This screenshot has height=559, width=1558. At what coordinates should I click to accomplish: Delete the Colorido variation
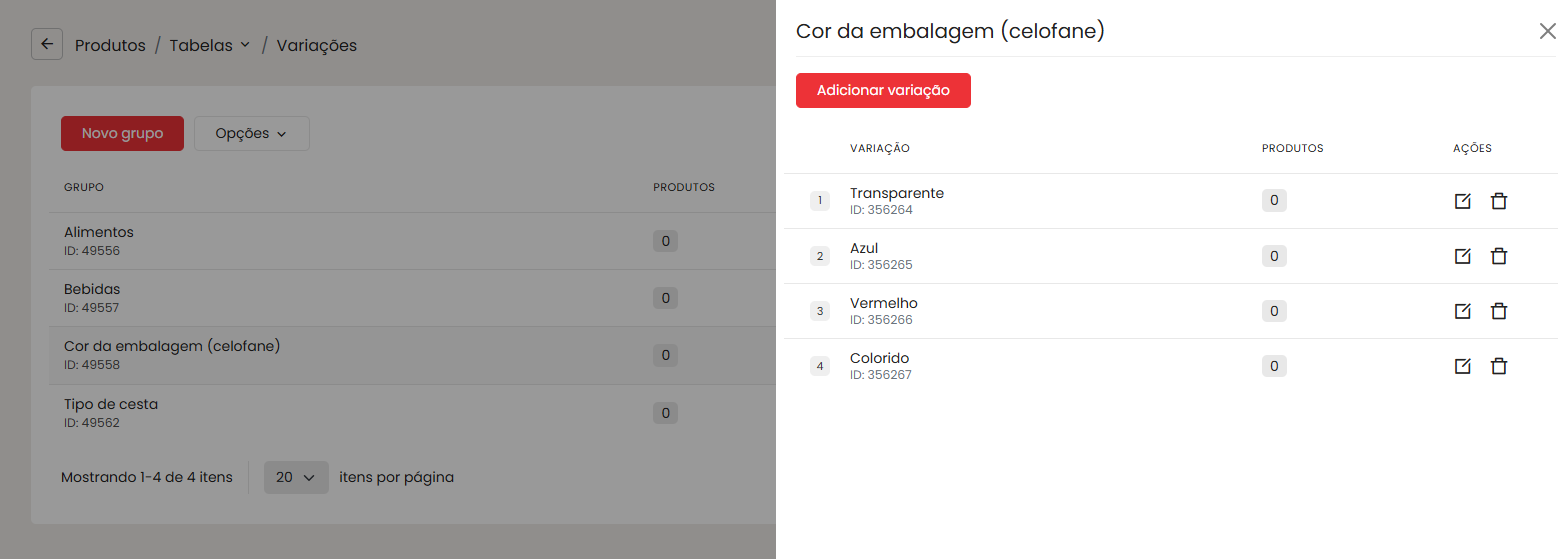[1498, 366]
